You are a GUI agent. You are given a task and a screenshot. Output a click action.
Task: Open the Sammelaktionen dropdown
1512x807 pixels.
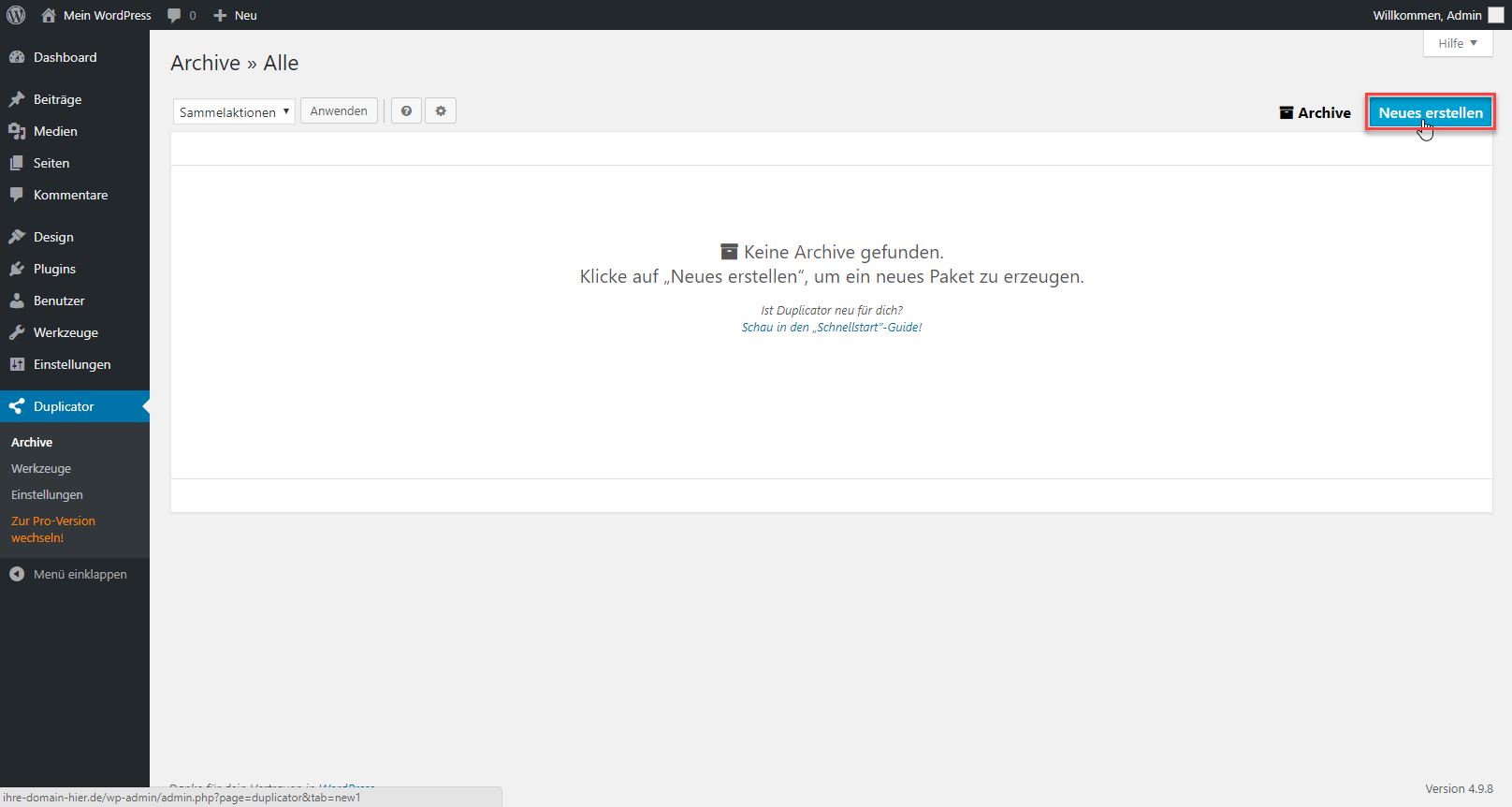coord(234,111)
